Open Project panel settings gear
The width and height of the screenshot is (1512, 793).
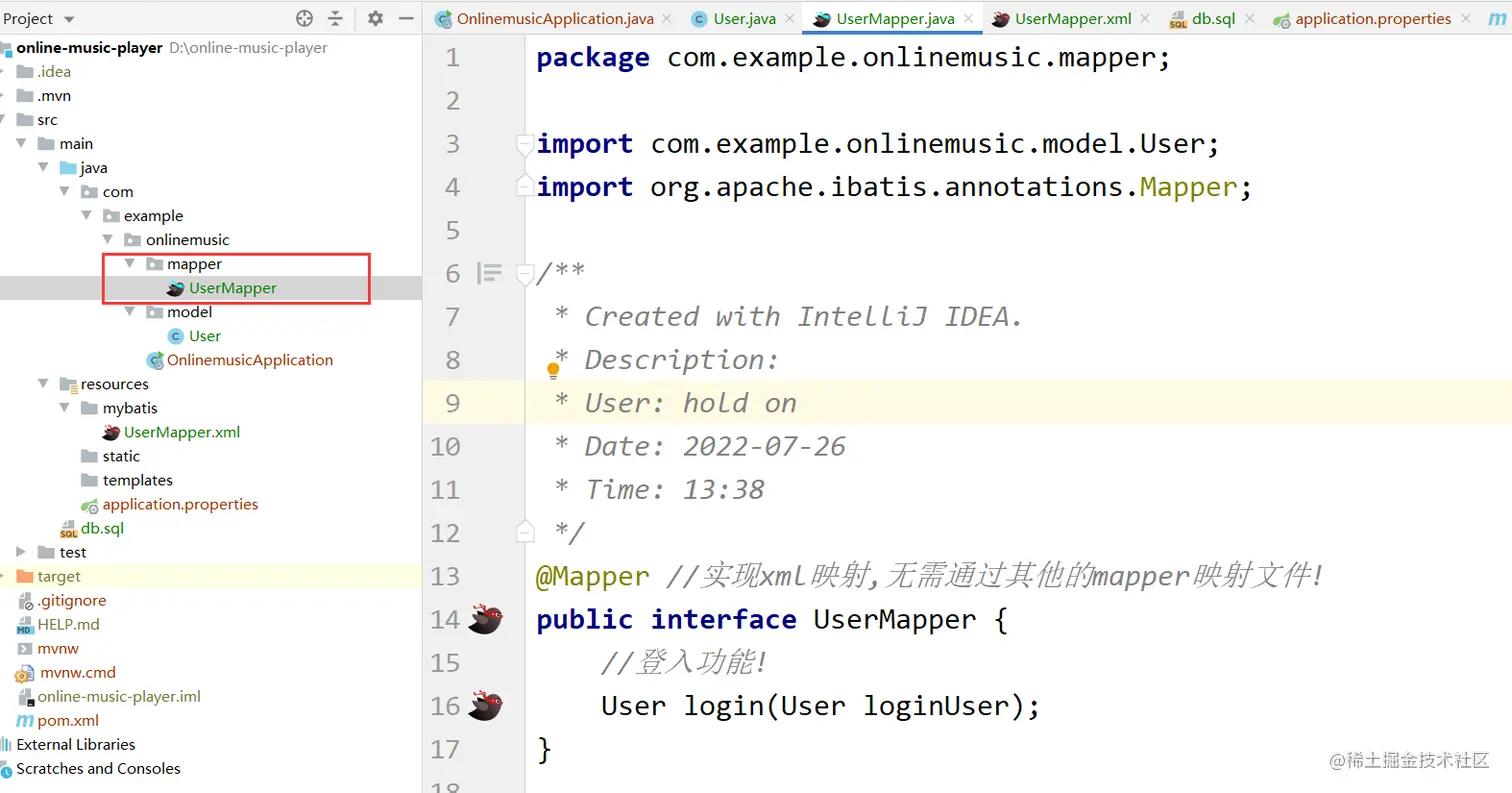click(375, 18)
